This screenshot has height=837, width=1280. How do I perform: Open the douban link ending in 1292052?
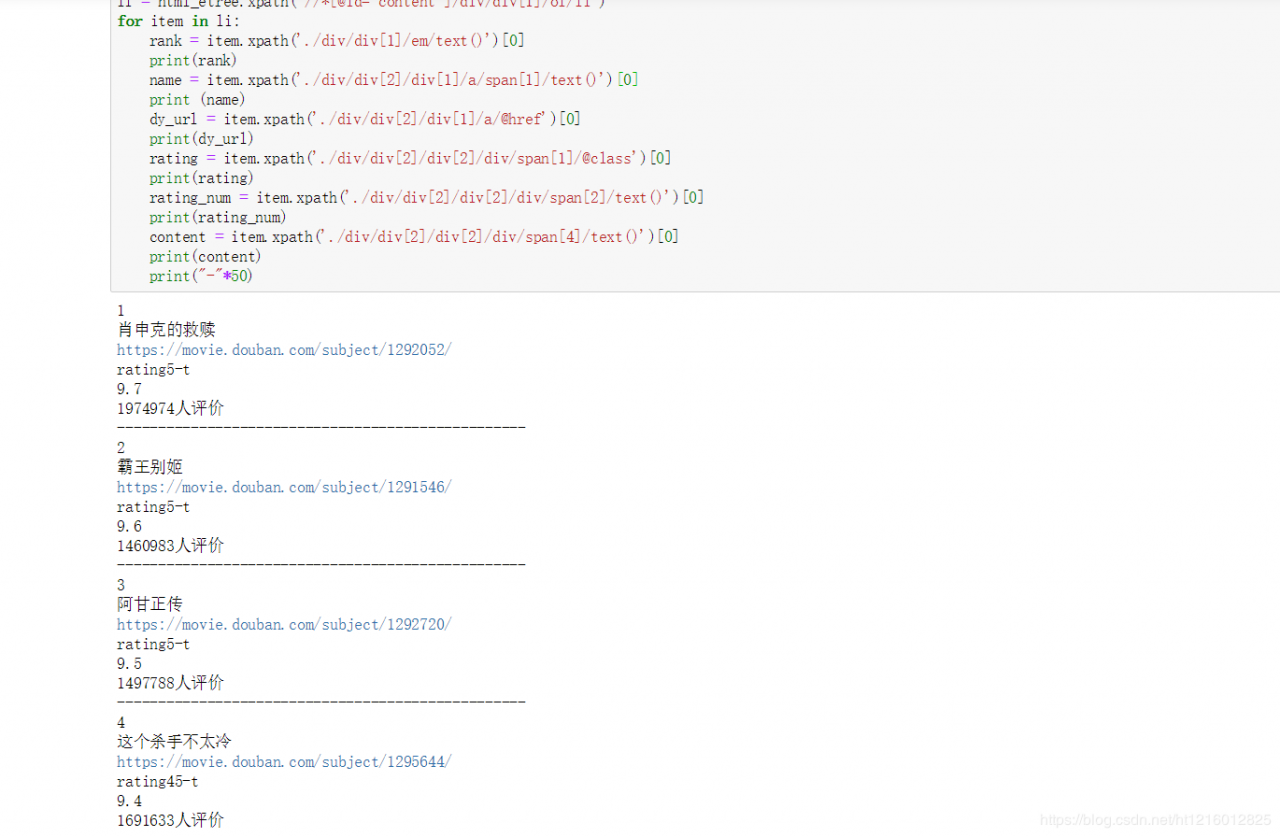(284, 350)
